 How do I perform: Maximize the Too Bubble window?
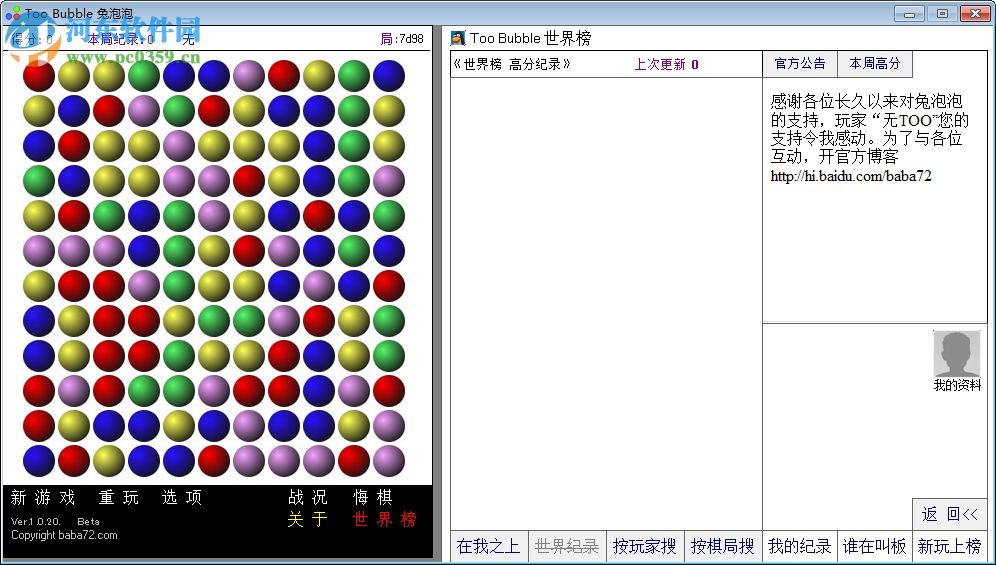point(942,13)
